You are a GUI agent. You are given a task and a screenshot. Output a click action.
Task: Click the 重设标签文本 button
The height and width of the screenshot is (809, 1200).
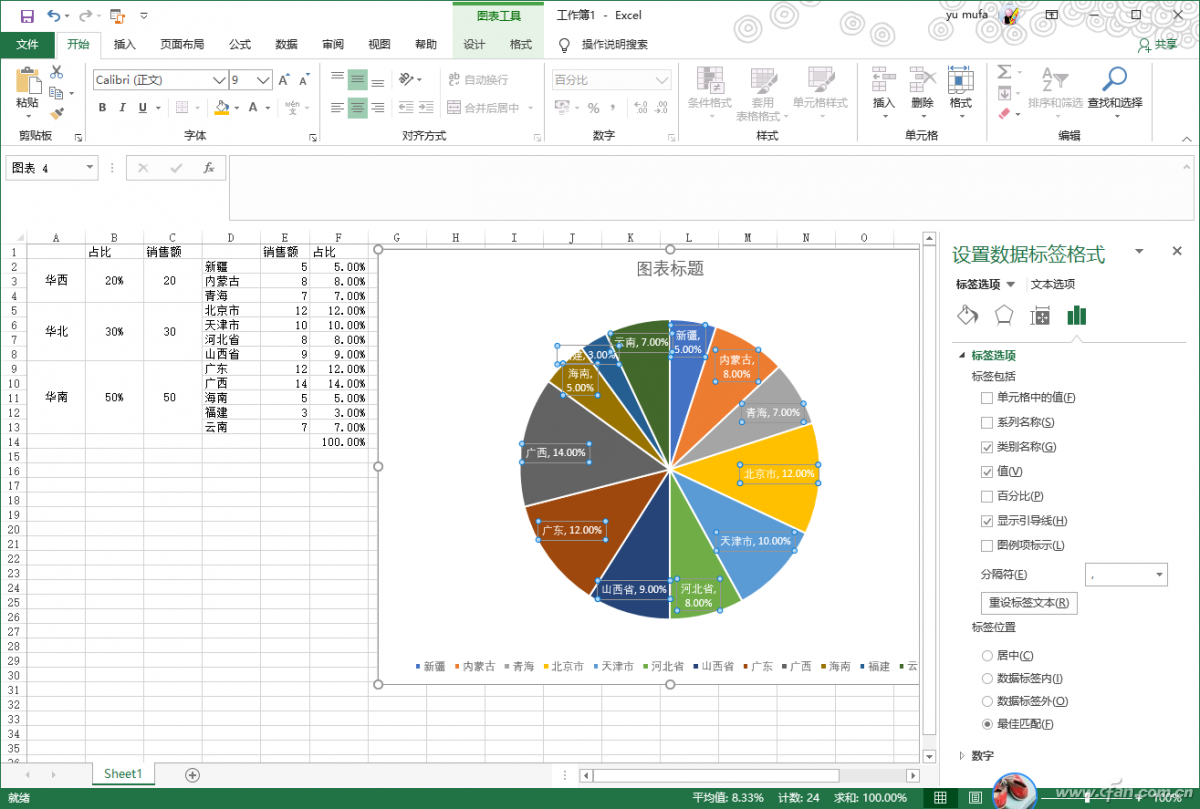pos(1028,603)
